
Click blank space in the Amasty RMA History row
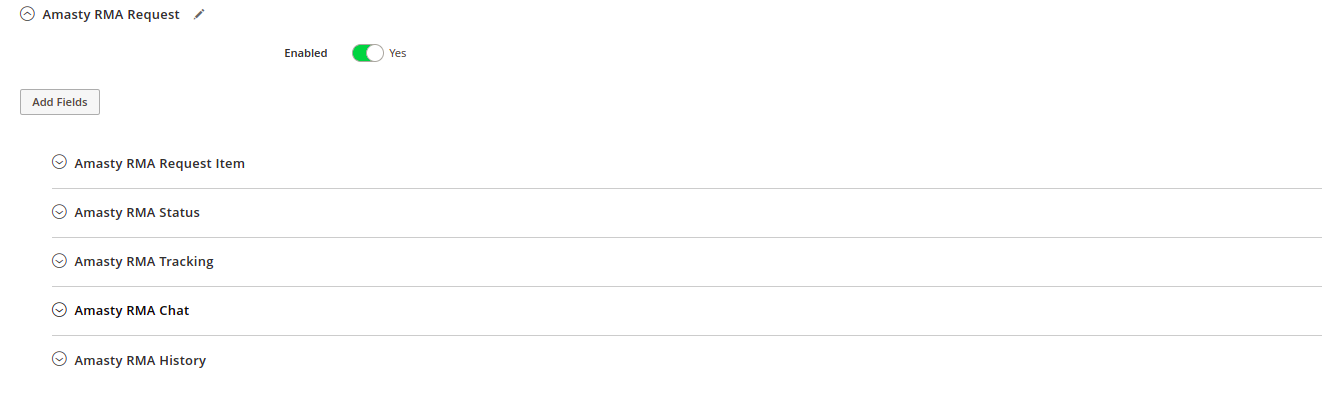(x=760, y=360)
